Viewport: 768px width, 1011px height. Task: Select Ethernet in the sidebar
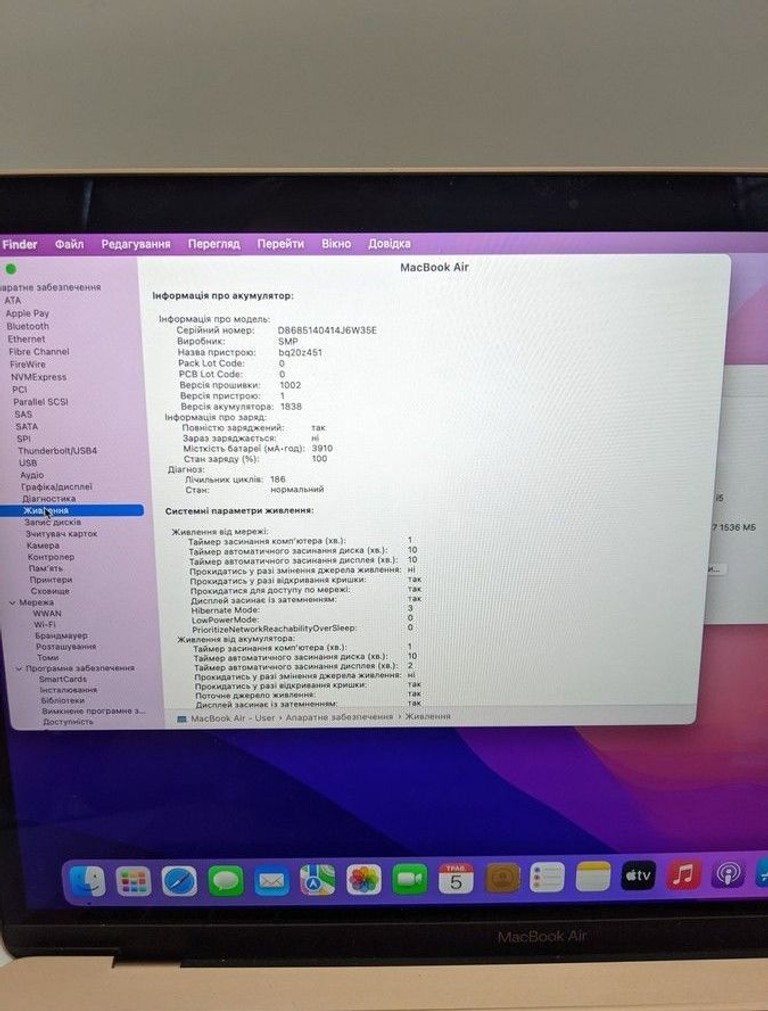[26, 339]
